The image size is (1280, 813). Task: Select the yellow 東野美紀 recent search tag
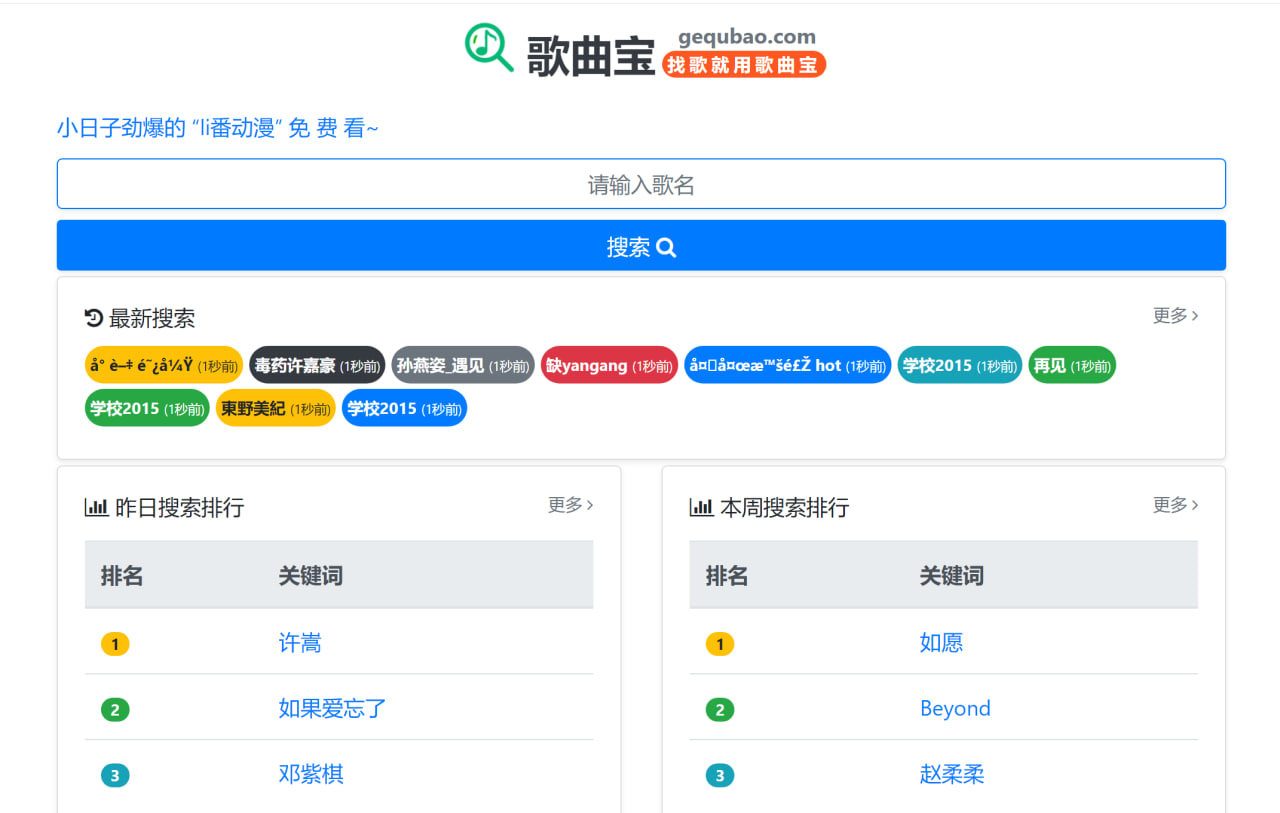[x=275, y=408]
